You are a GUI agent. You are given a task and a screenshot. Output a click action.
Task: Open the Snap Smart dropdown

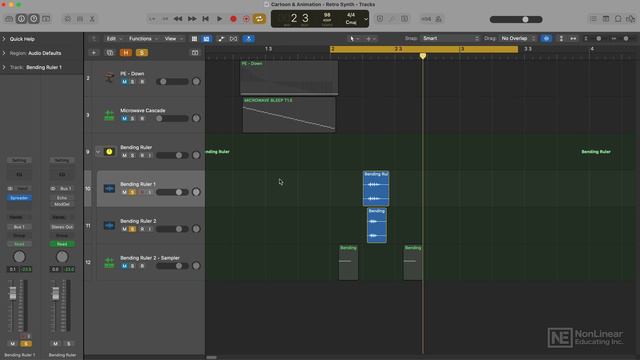(450, 38)
